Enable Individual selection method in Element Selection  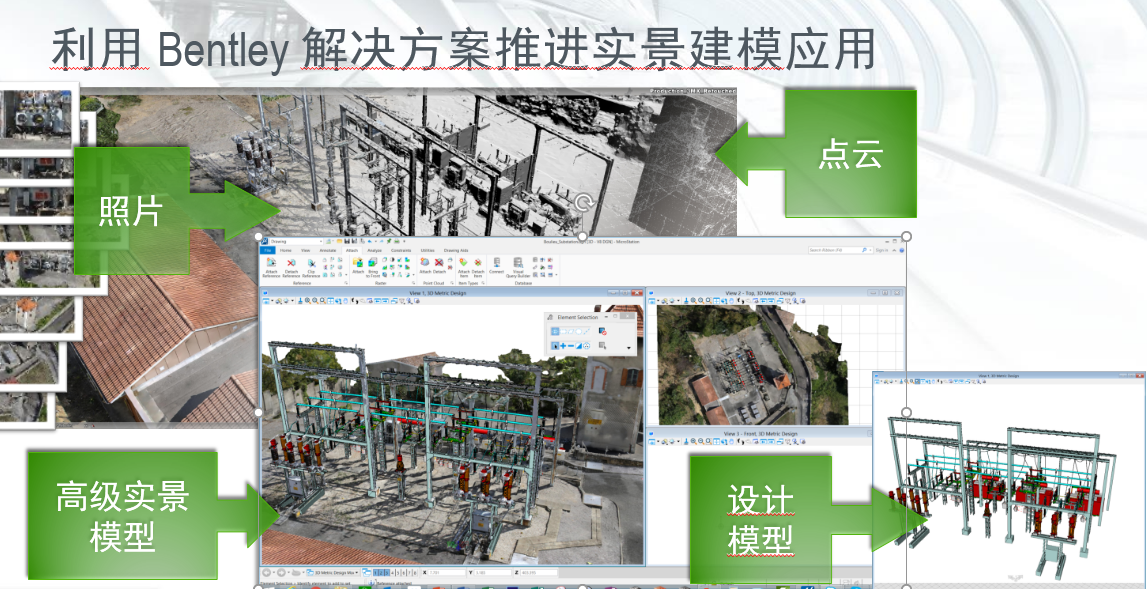tap(555, 331)
